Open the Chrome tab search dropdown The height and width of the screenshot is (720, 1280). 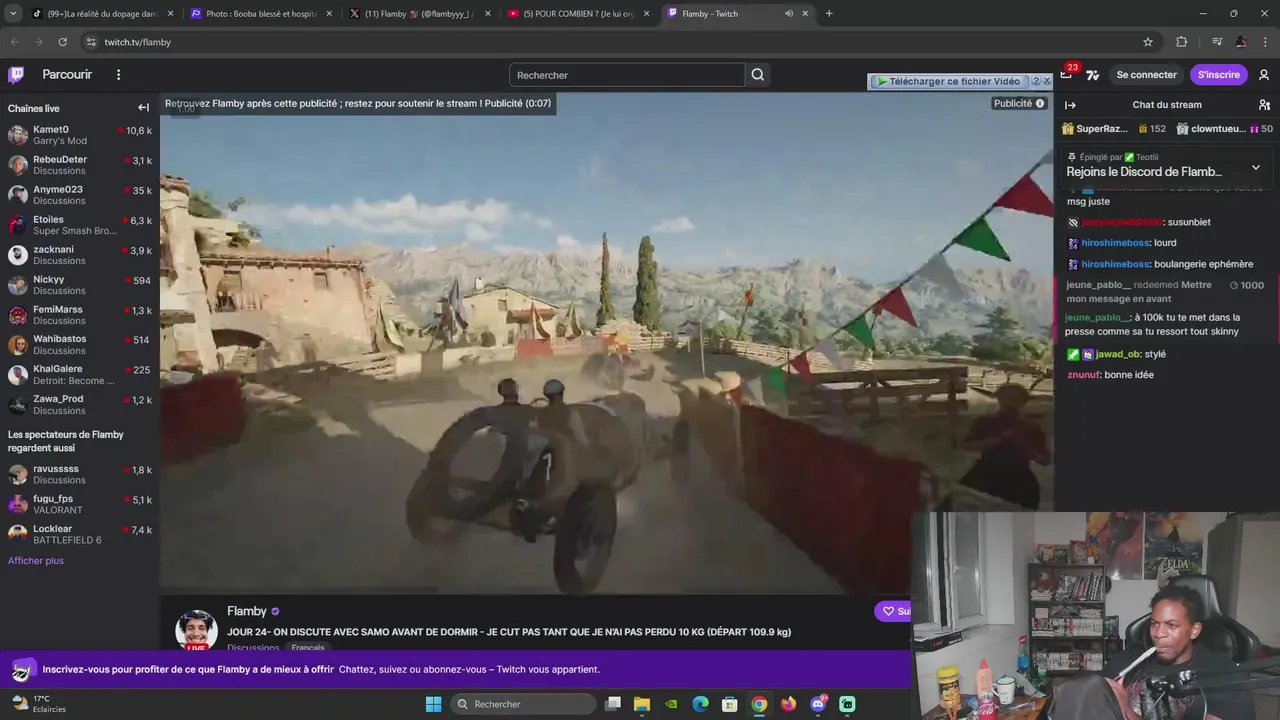(13, 14)
